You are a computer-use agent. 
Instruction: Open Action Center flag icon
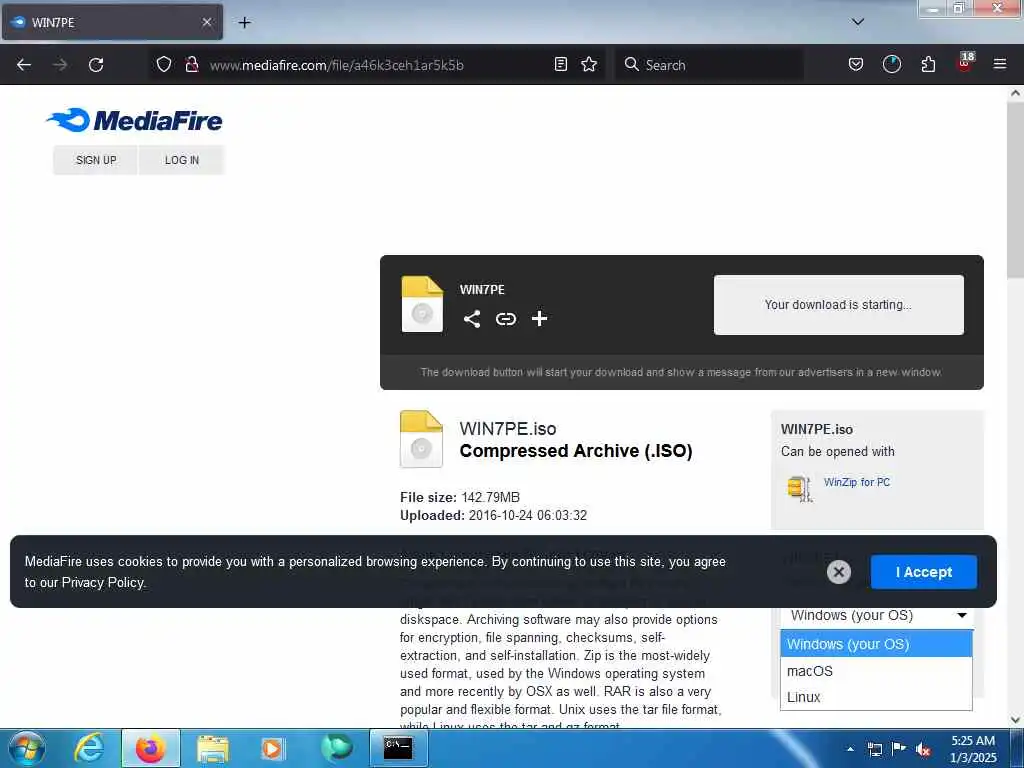point(899,749)
